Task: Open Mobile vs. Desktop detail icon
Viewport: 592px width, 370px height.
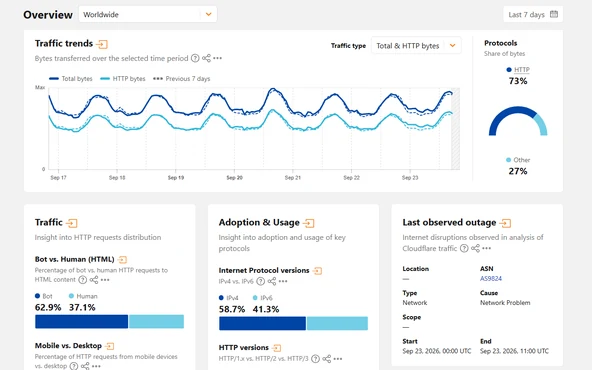Action: [x=110, y=346]
